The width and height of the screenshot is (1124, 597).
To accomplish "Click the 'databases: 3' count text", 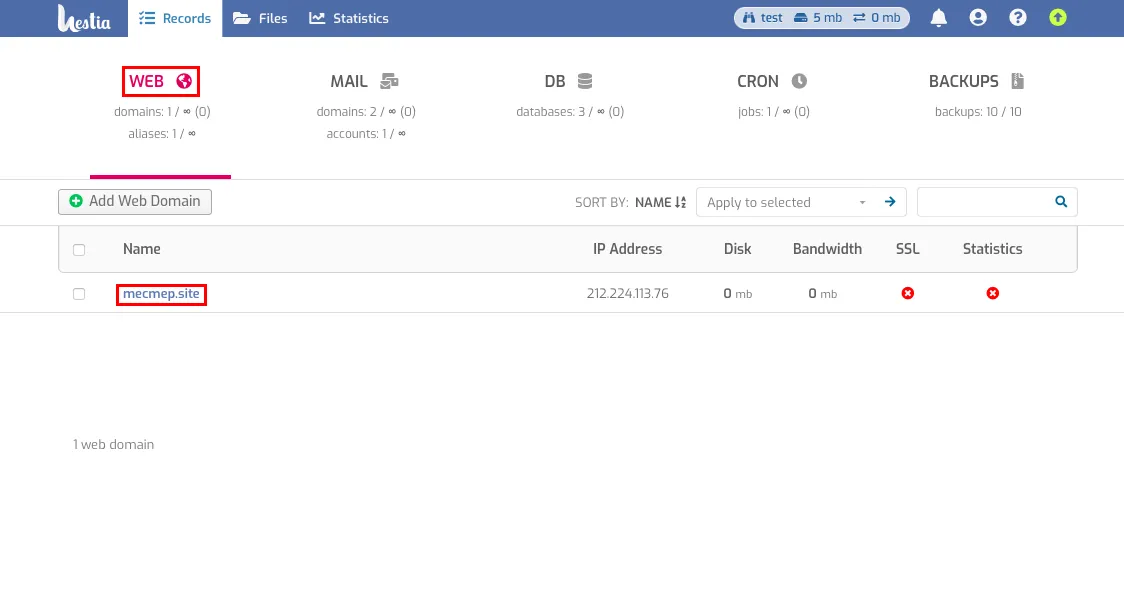I will (570, 112).
